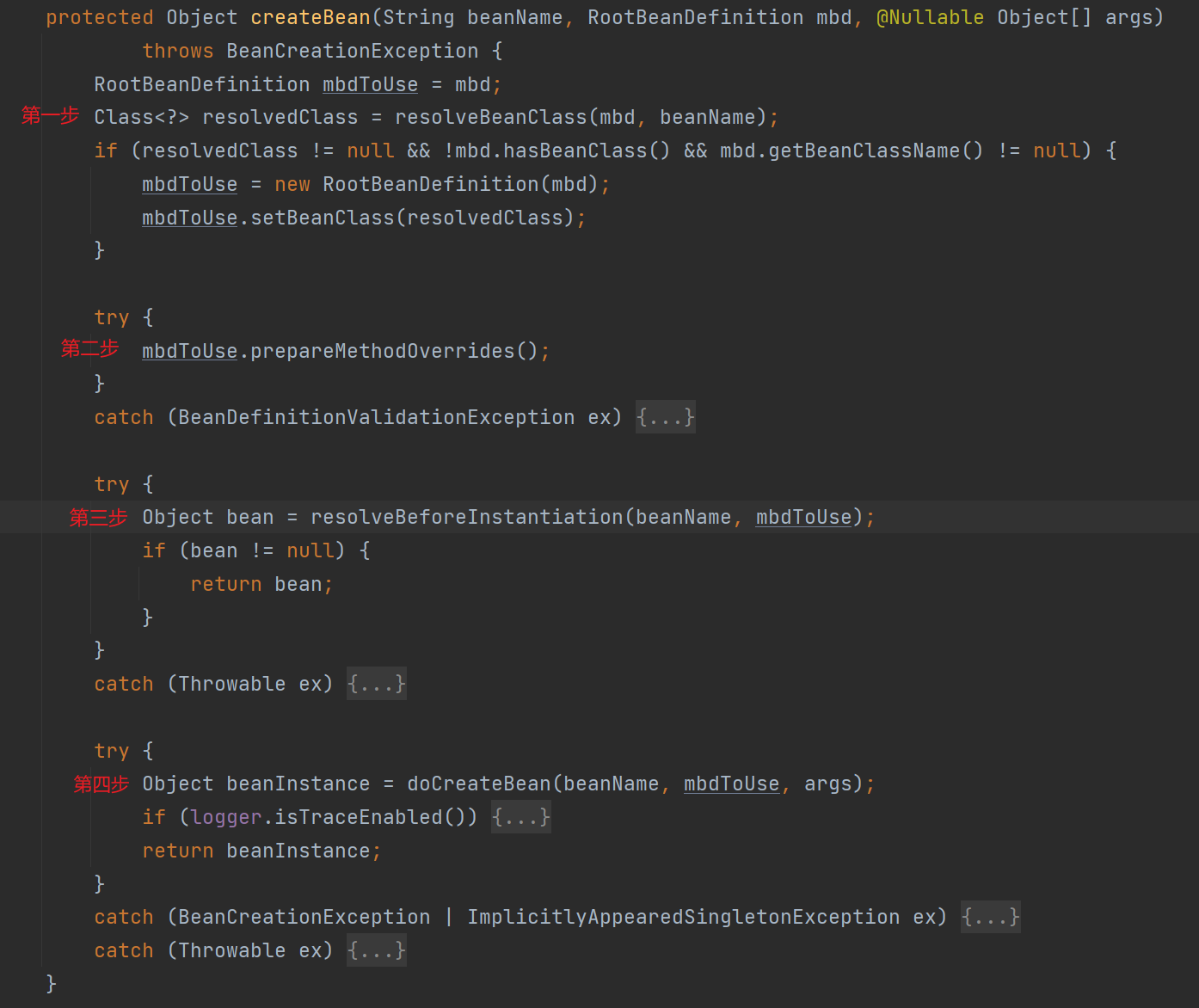This screenshot has width=1199, height=1008.
Task: Click BeanCreationException in the throws clause
Action: coord(352,52)
